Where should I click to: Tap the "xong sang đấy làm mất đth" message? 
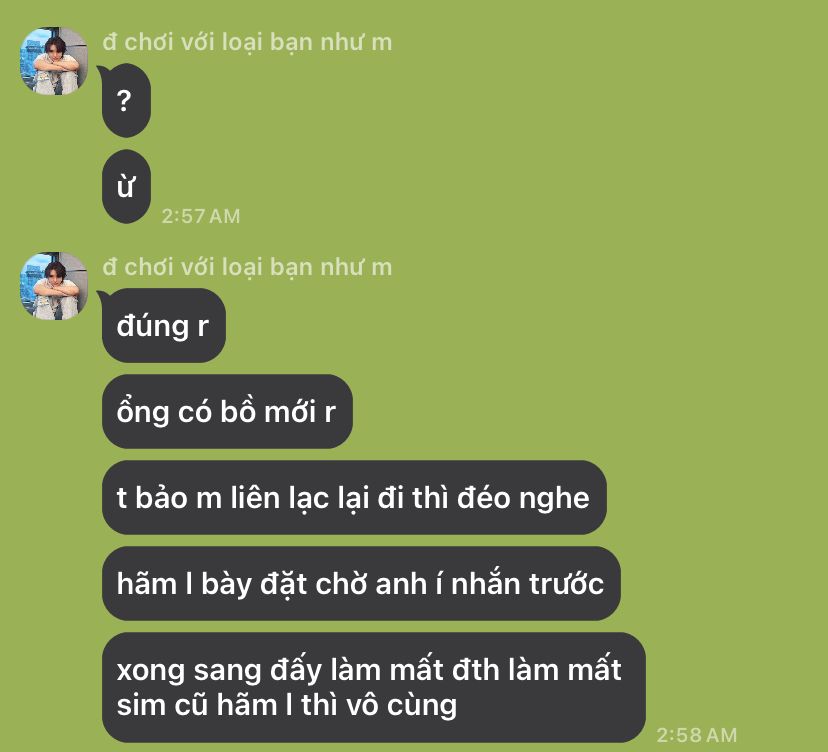point(374,687)
